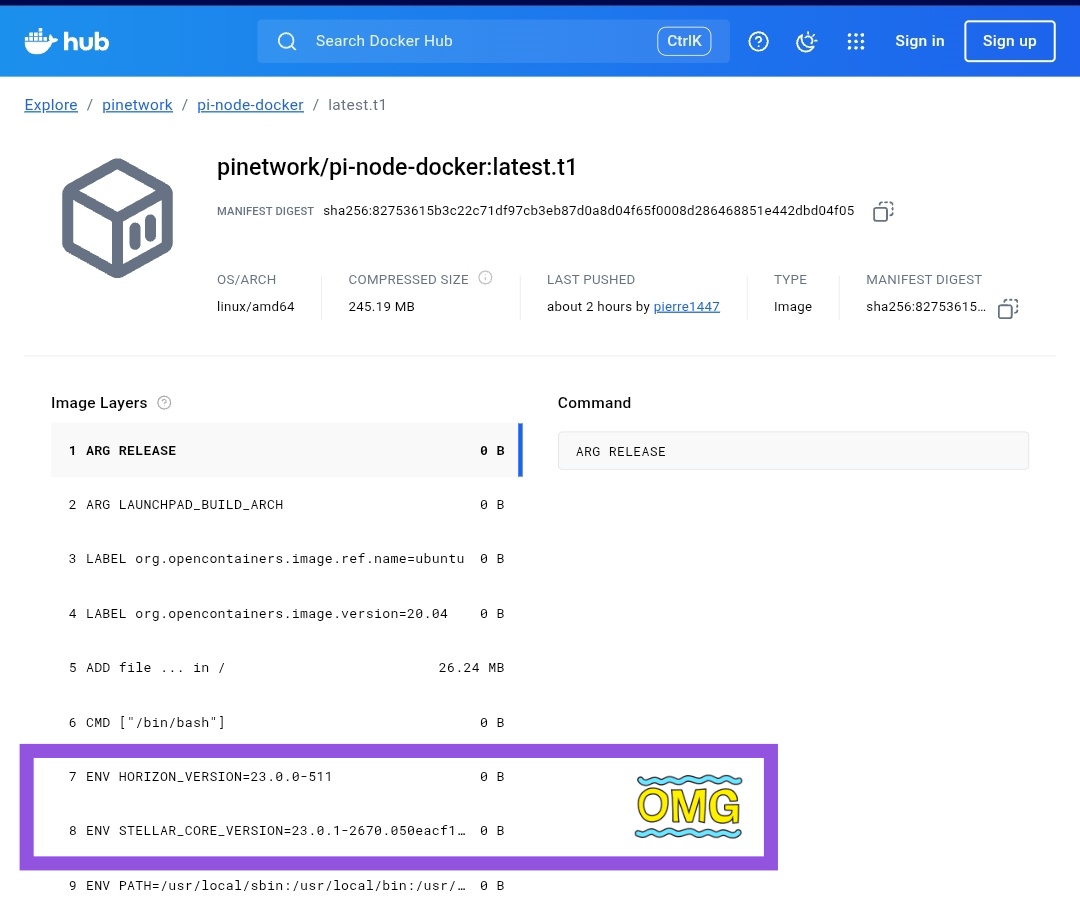Copy the full manifest digest under title
Screen dimensions: 1080x913
pyautogui.click(x=883, y=211)
